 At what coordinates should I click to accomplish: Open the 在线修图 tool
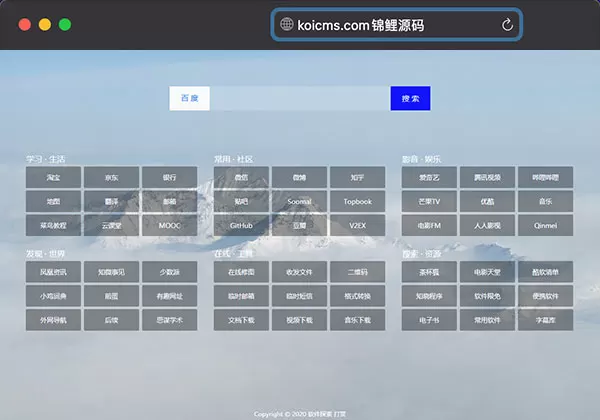(x=241, y=272)
